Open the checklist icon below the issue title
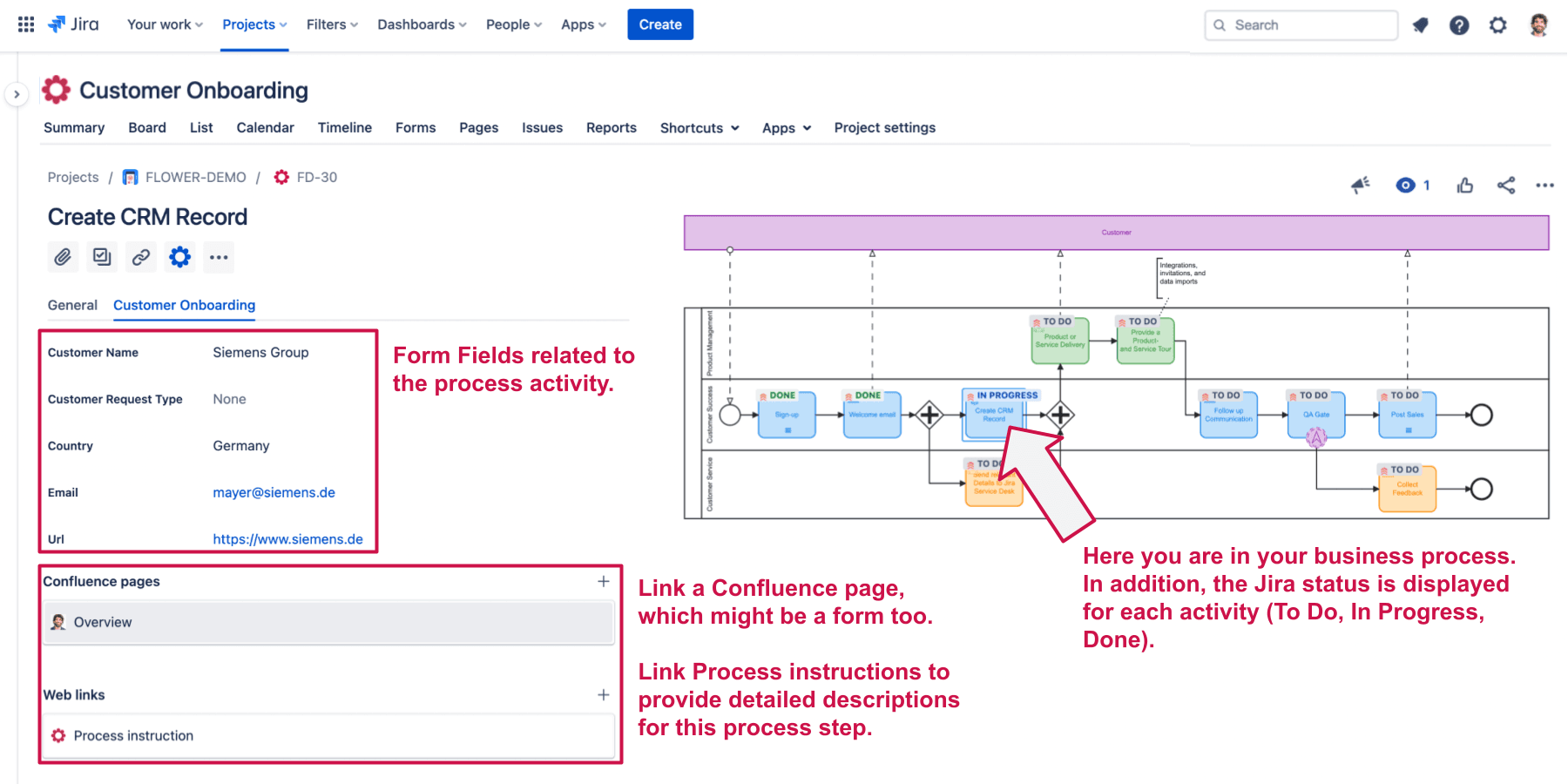The height and width of the screenshot is (784, 1568). point(101,257)
